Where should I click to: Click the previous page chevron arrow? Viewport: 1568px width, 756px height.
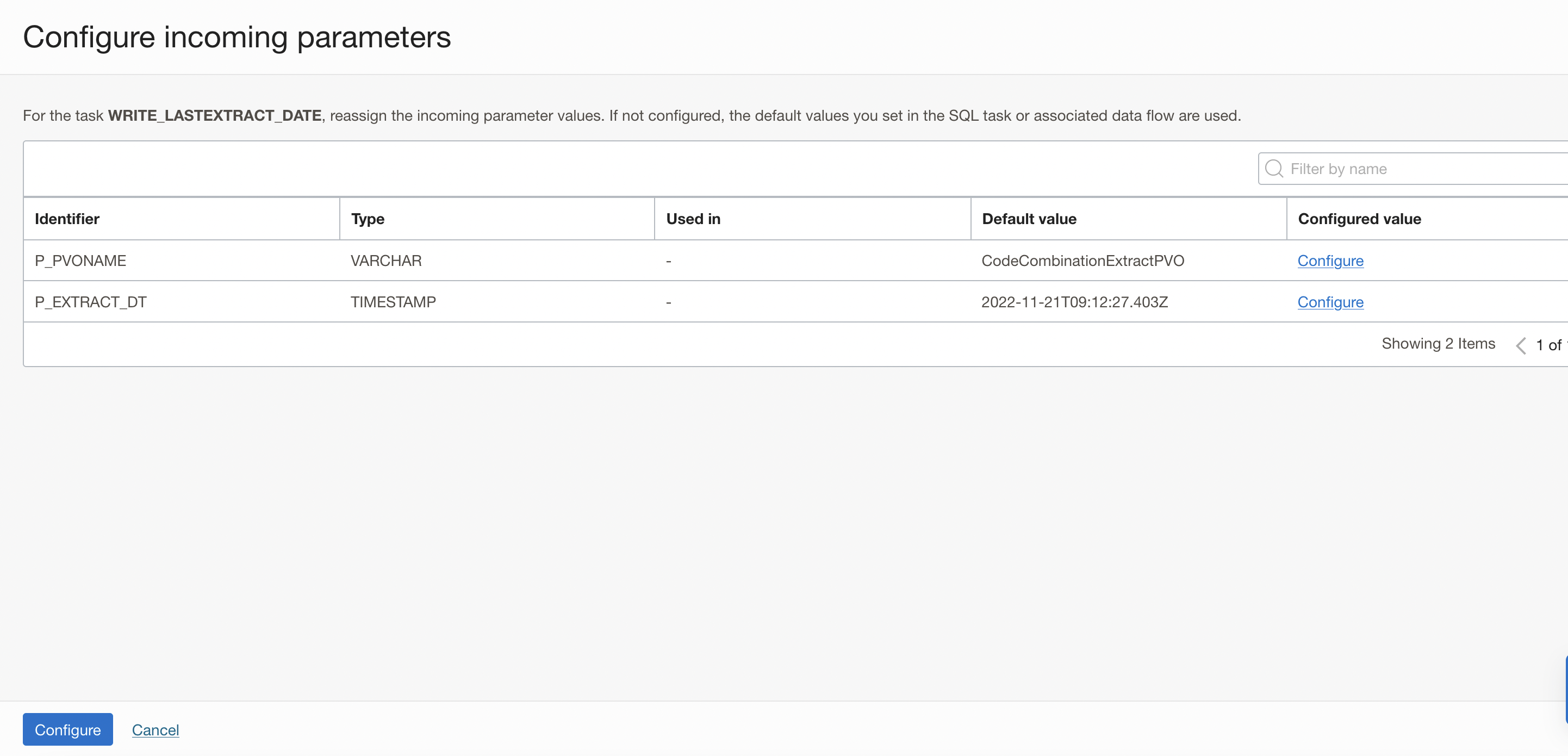[1521, 344]
